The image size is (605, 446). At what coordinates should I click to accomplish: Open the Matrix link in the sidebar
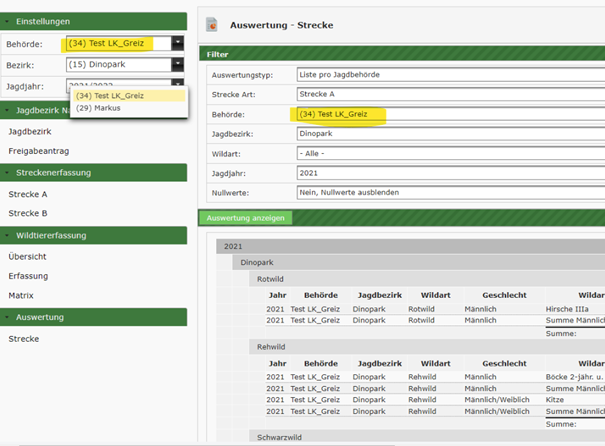click(22, 296)
